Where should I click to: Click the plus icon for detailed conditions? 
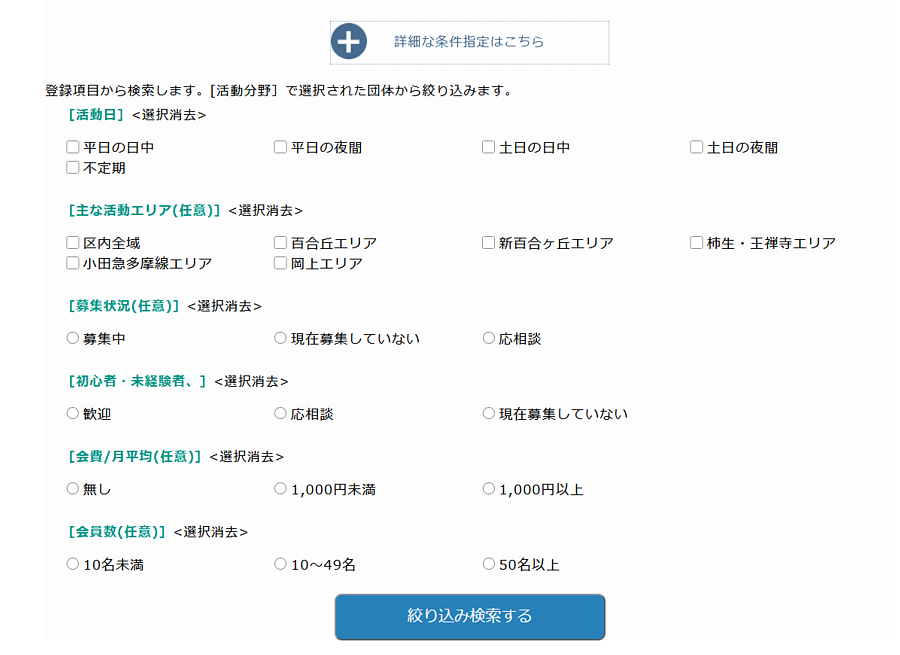click(349, 42)
